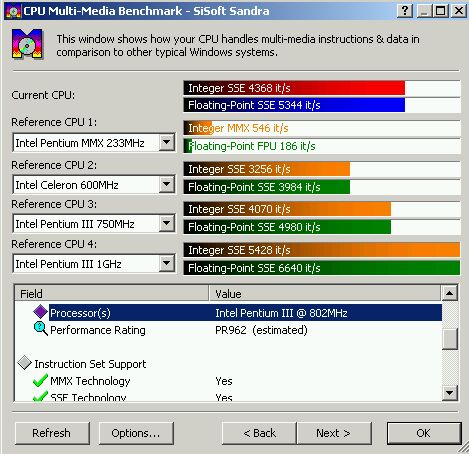Click the list scrollbar up arrow

click(x=449, y=293)
